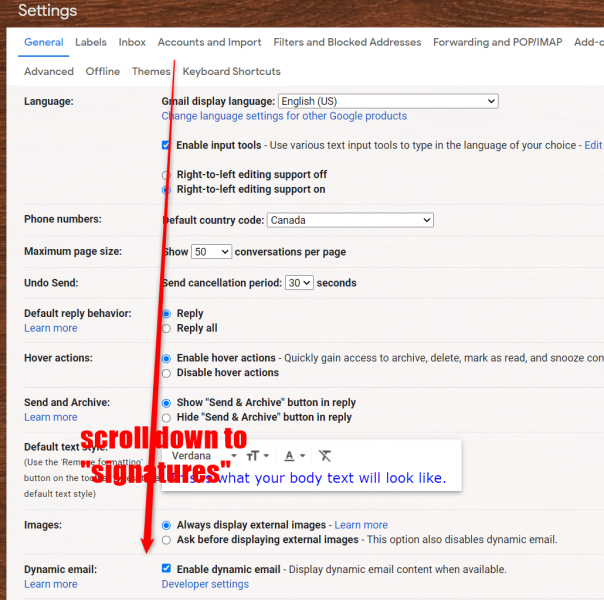The image size is (604, 600).
Task: Click the remove formatting icon
Action: (325, 456)
